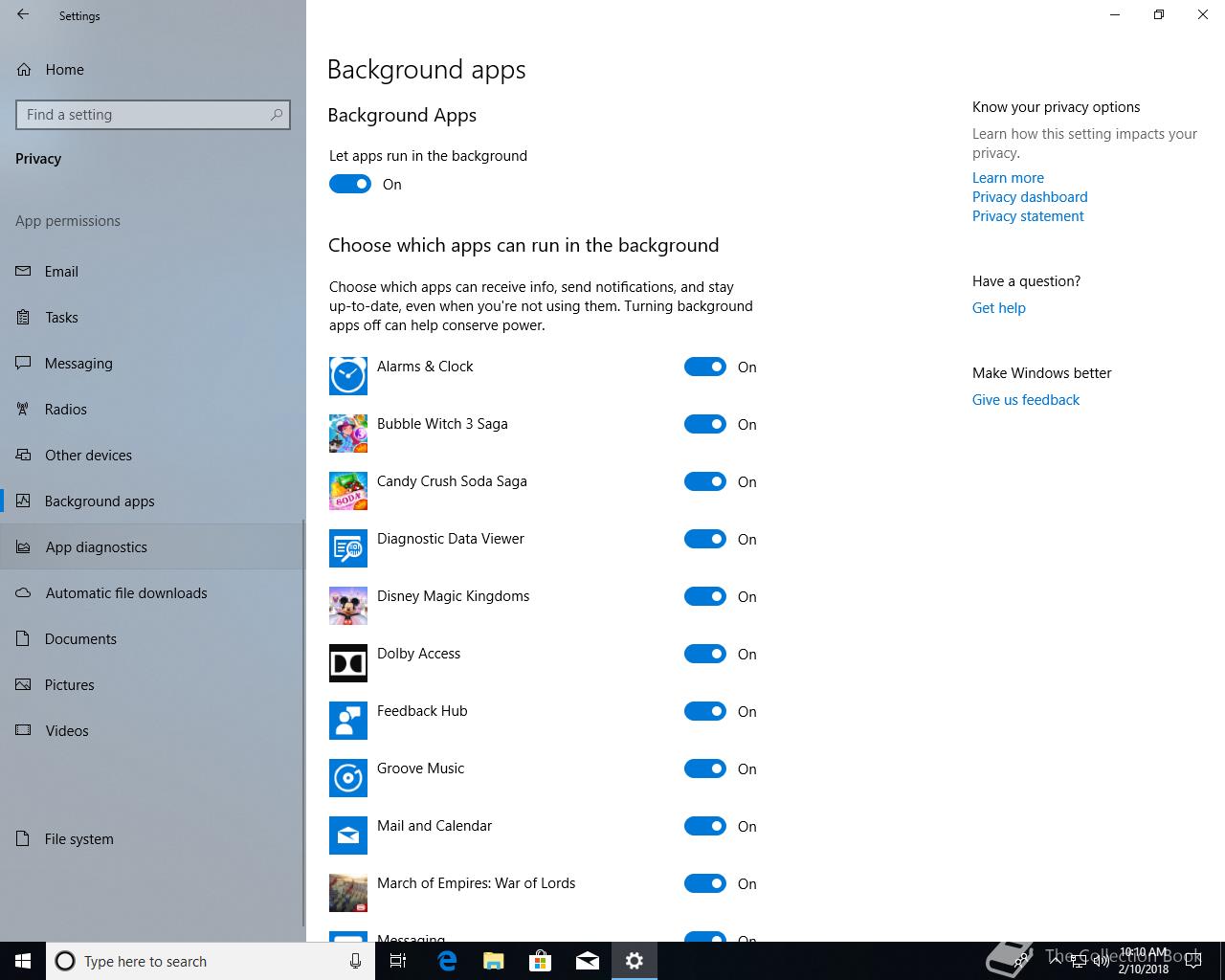Go to Settings Home
Image resolution: width=1225 pixels, height=980 pixels.
[x=151, y=70]
